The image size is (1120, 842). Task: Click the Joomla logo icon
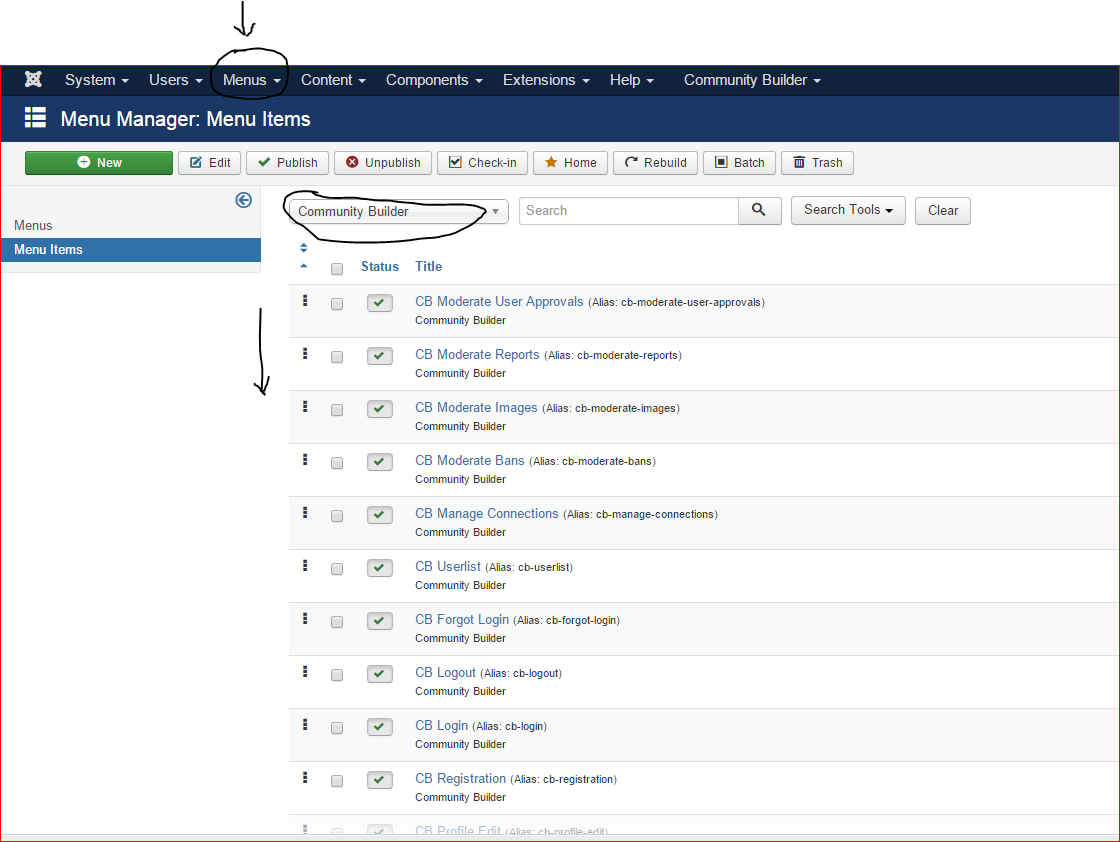[x=33, y=79]
